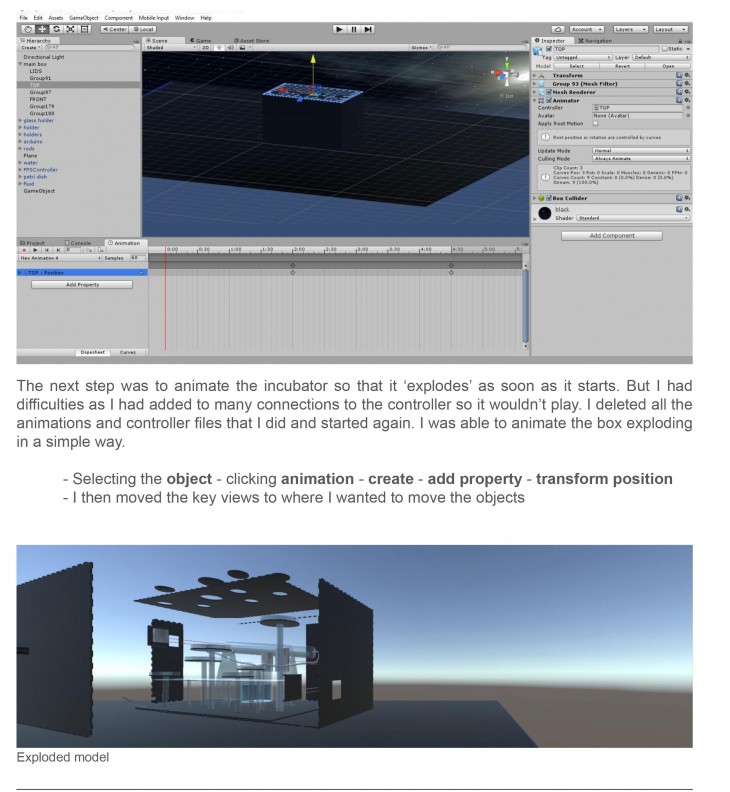Click the black material color swatch
The width and height of the screenshot is (730, 792).
pos(544,213)
